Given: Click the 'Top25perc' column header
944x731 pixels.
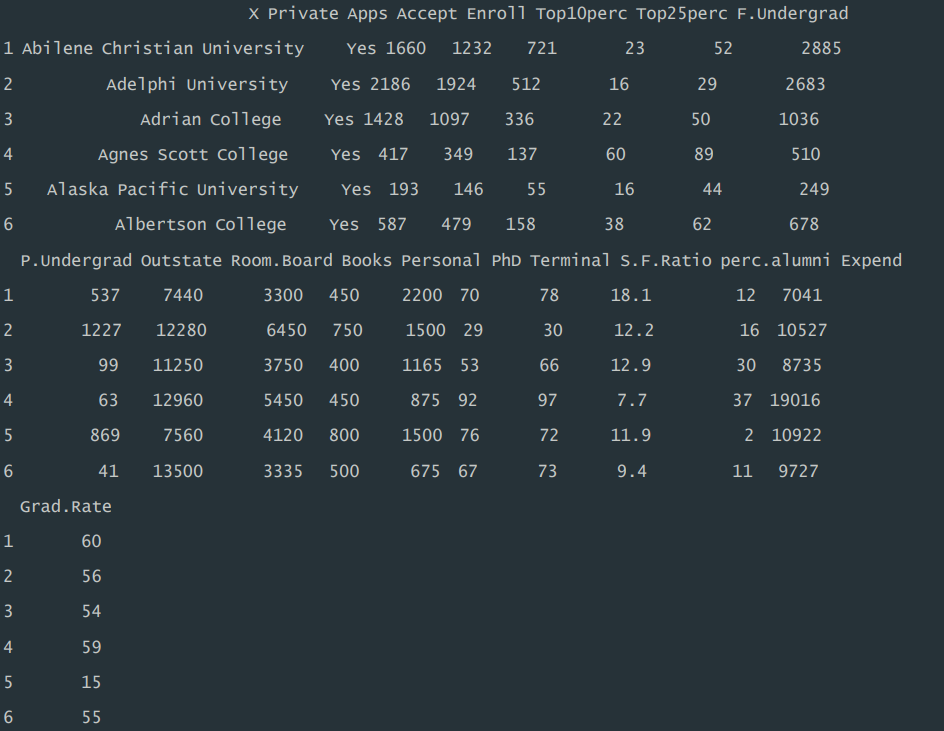Looking at the screenshot, I should click(682, 14).
